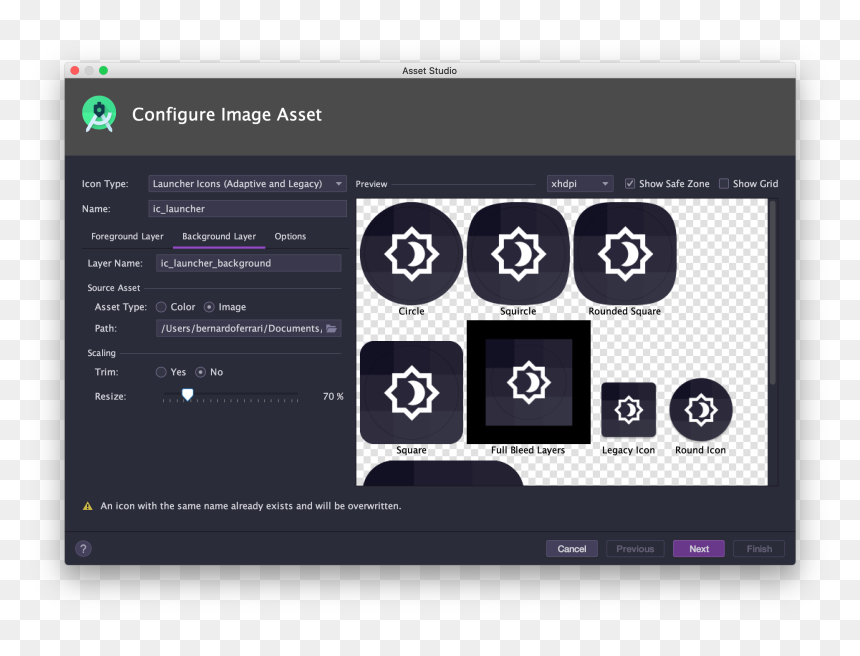Toggle the Show Safe Zone checkbox
Image resolution: width=860 pixels, height=656 pixels.
click(x=630, y=184)
